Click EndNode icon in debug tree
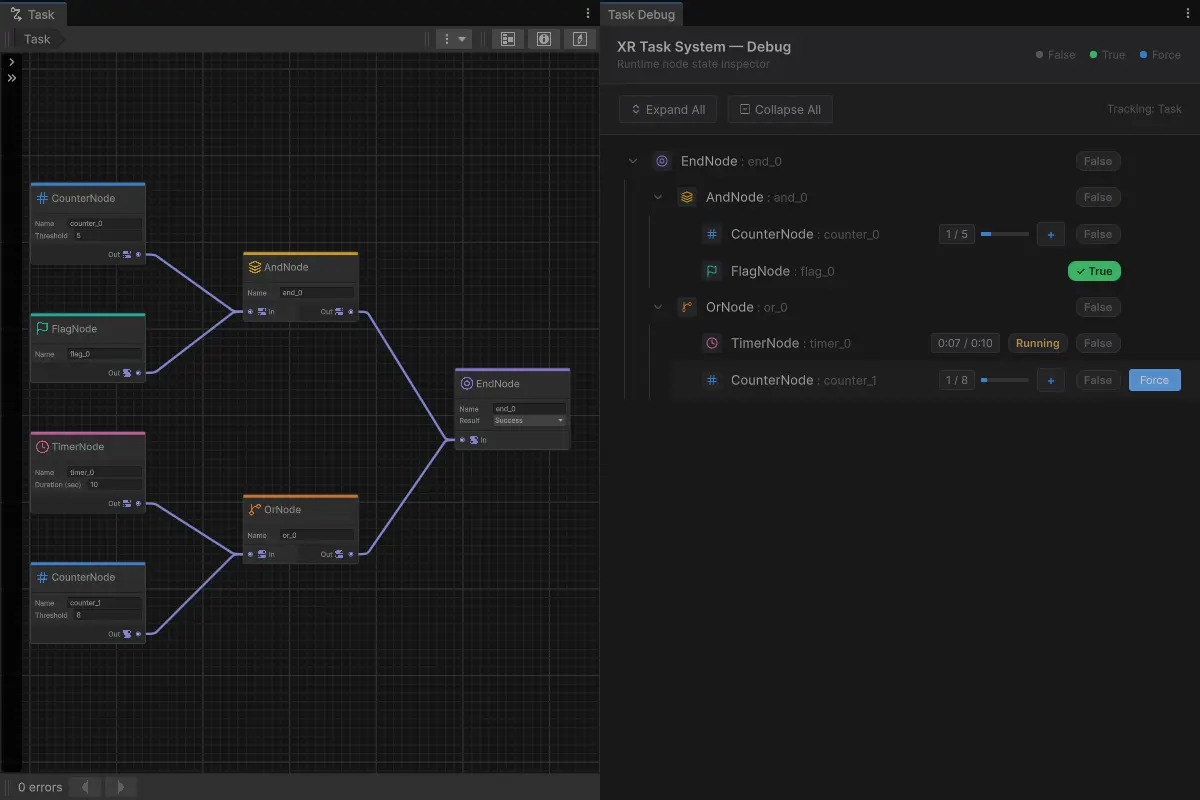 coord(662,161)
